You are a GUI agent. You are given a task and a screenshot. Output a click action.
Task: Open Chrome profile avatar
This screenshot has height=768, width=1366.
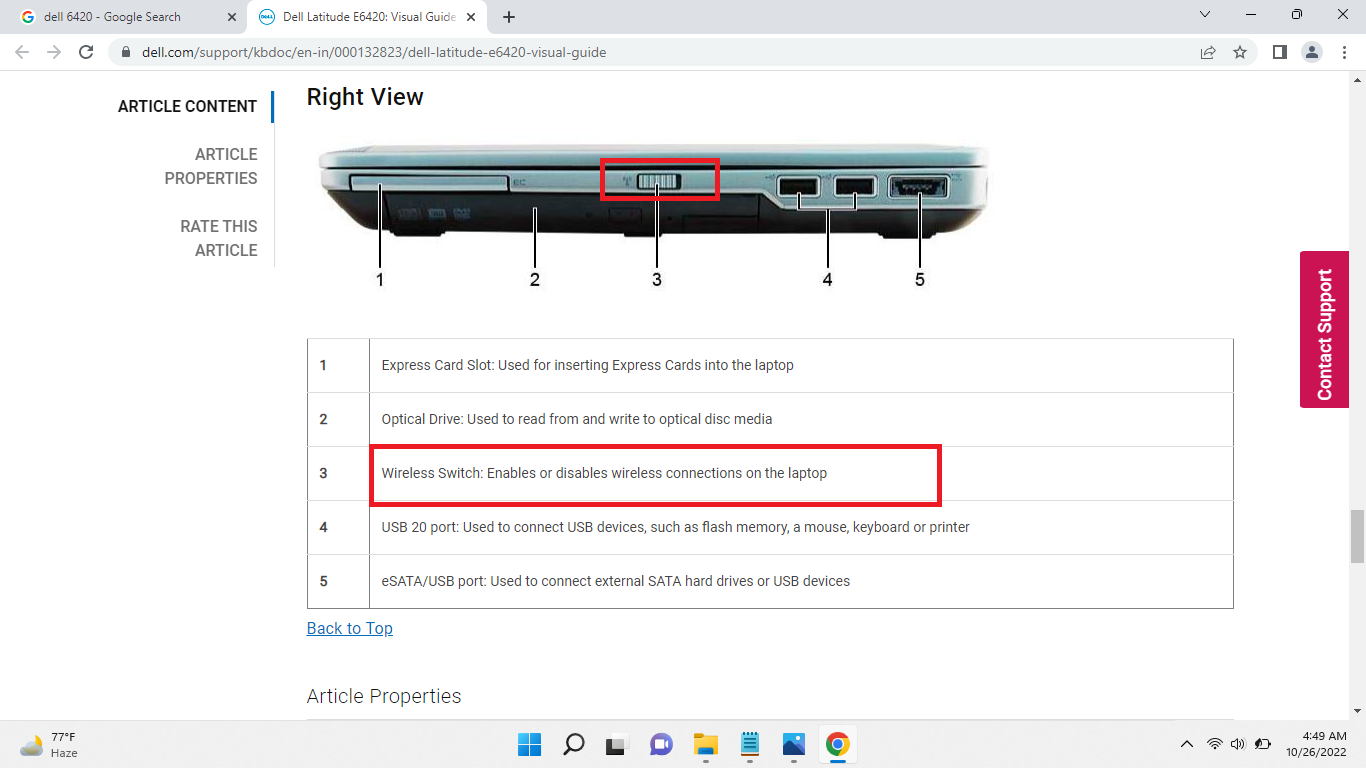pyautogui.click(x=1312, y=52)
